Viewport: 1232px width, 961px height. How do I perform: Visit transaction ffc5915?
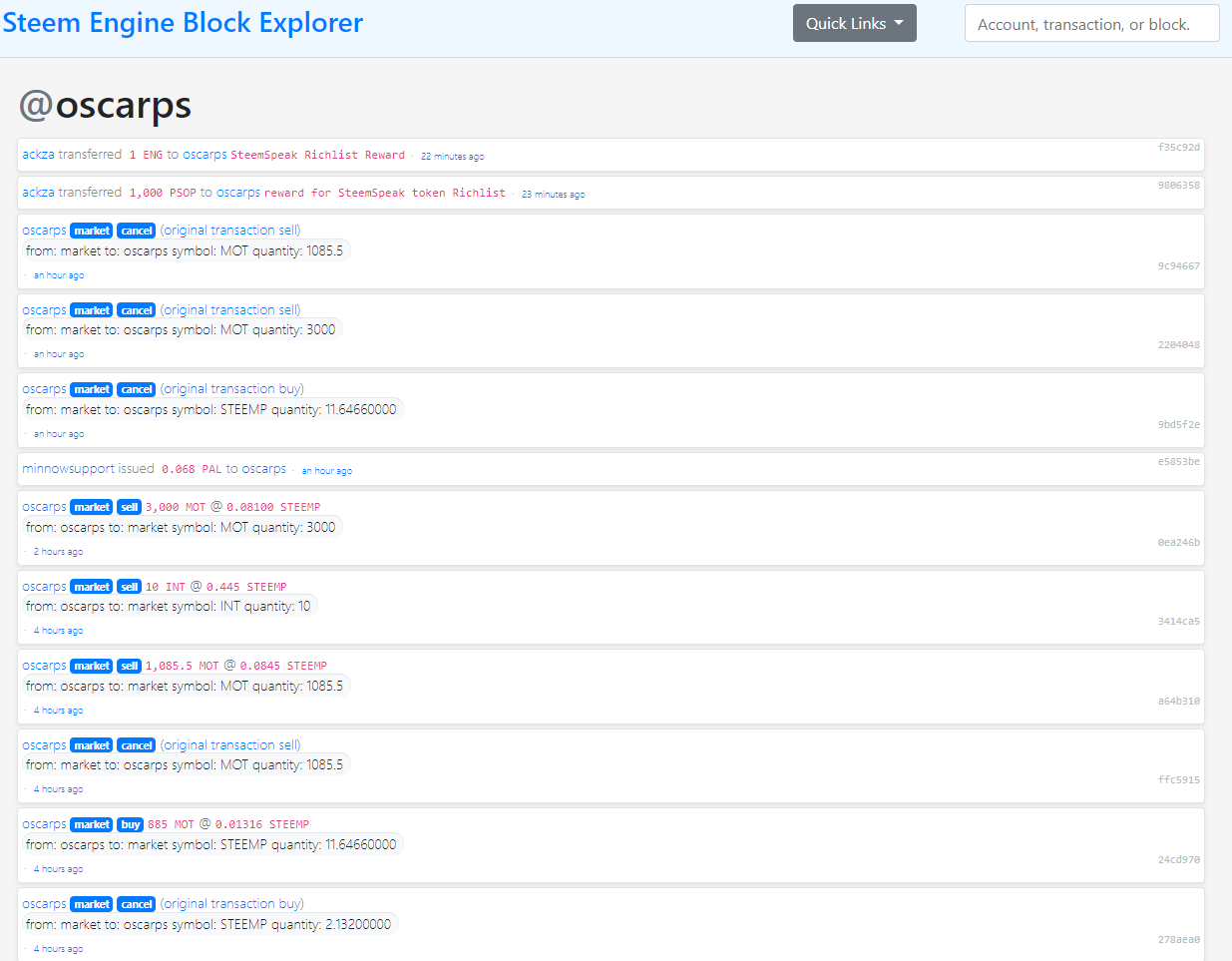point(1179,780)
